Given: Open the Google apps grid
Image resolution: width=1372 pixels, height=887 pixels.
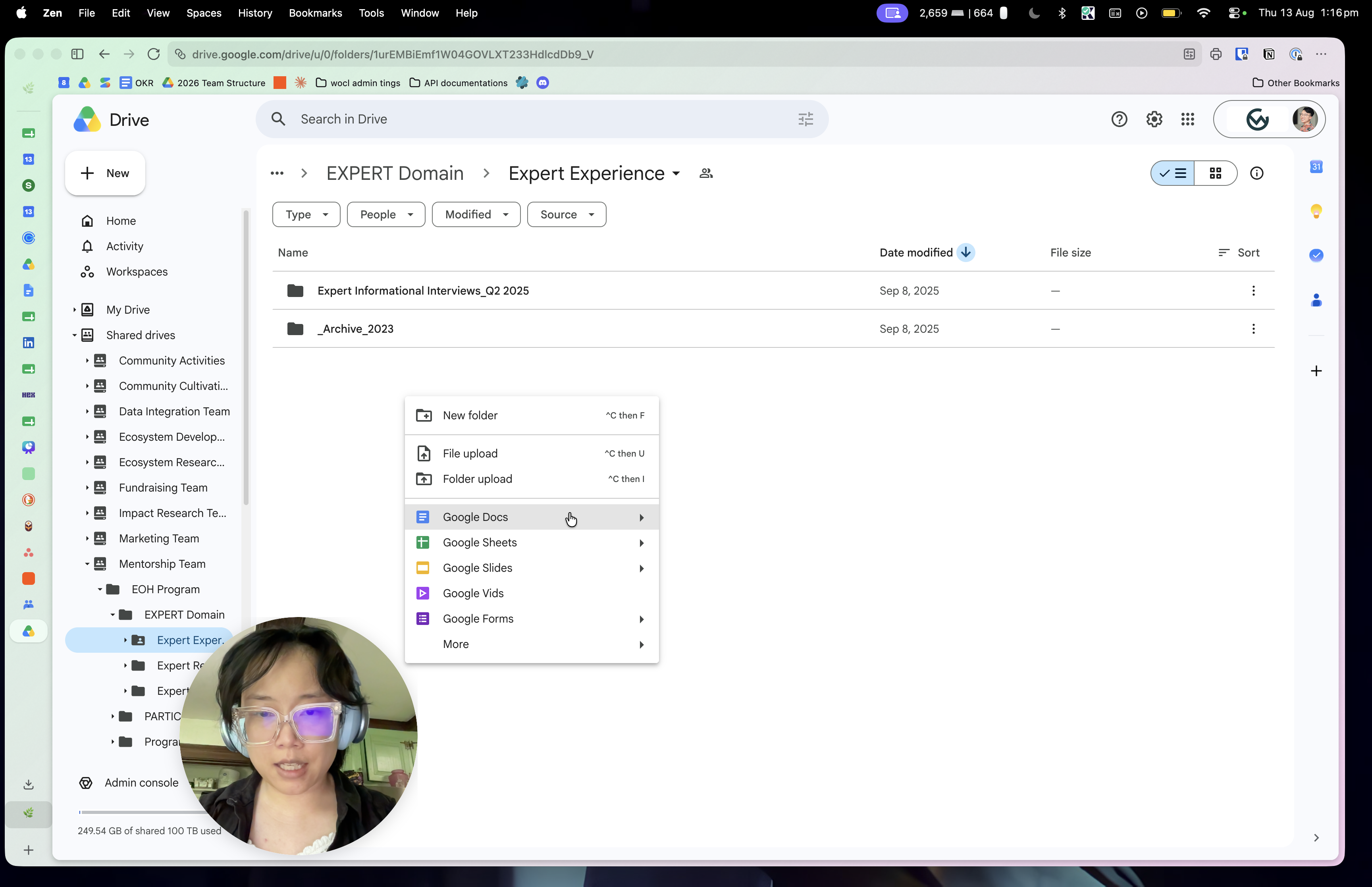Looking at the screenshot, I should (1187, 119).
